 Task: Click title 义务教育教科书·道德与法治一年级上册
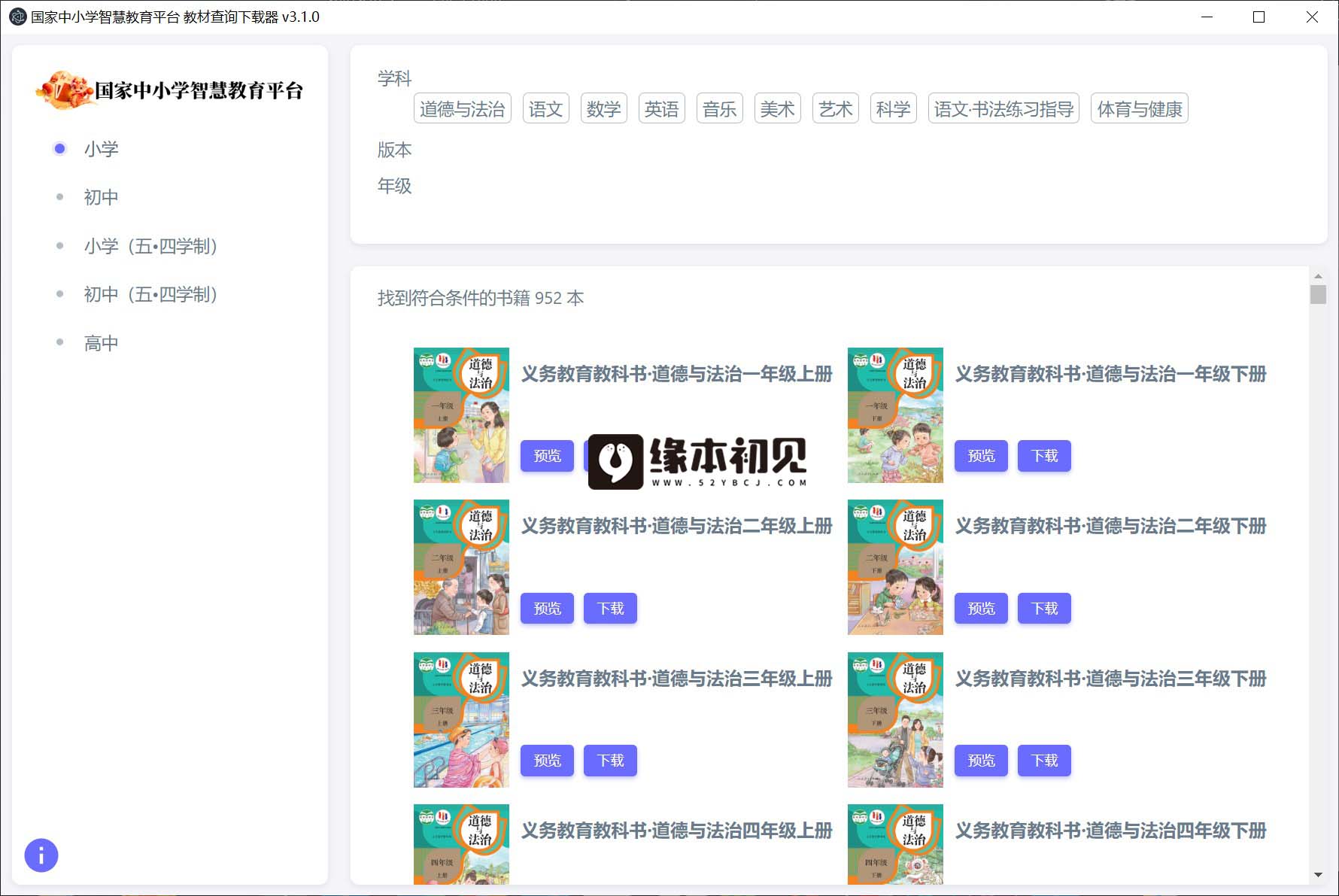pos(677,374)
